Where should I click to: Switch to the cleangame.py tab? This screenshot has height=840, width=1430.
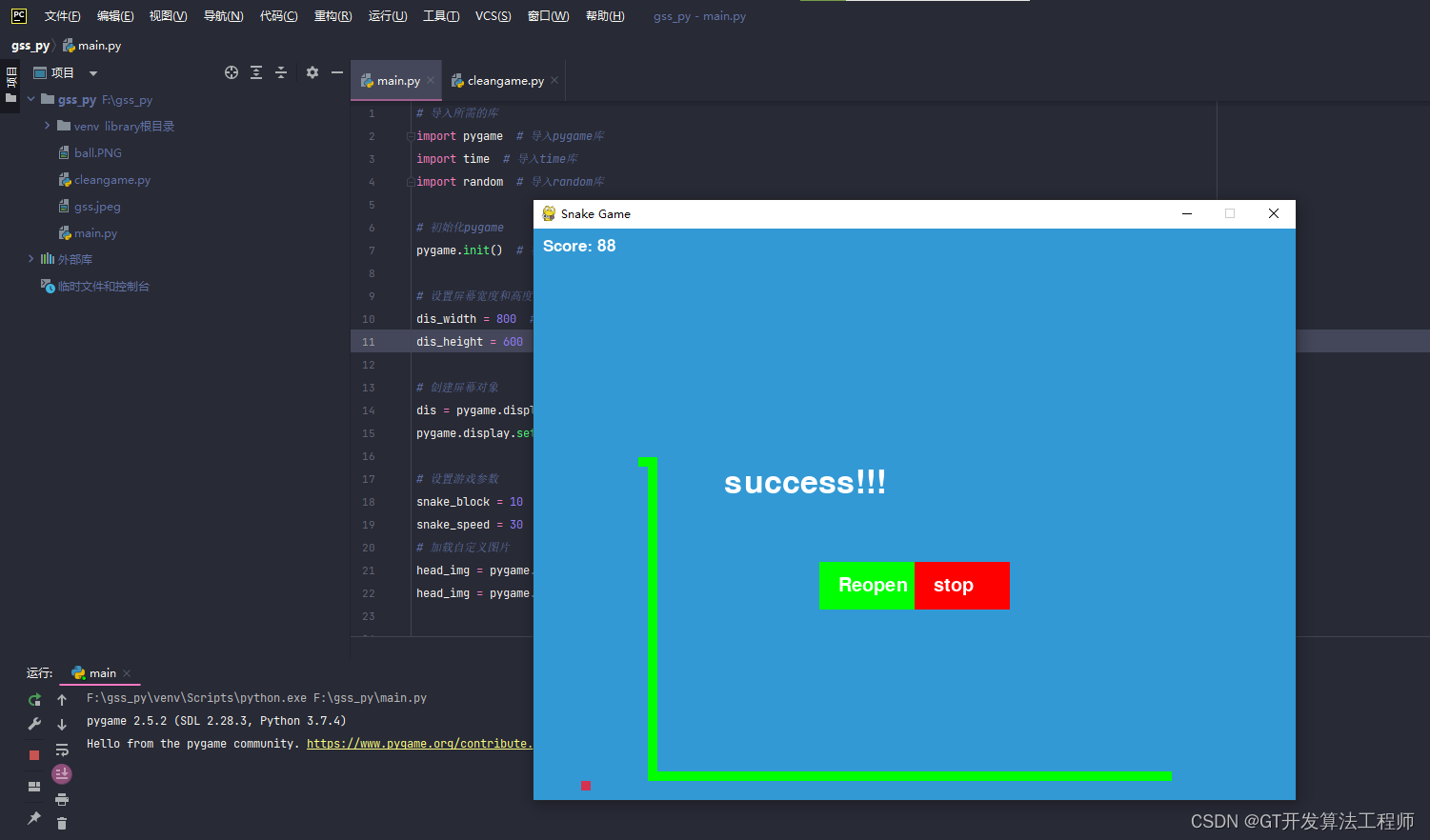click(x=503, y=81)
